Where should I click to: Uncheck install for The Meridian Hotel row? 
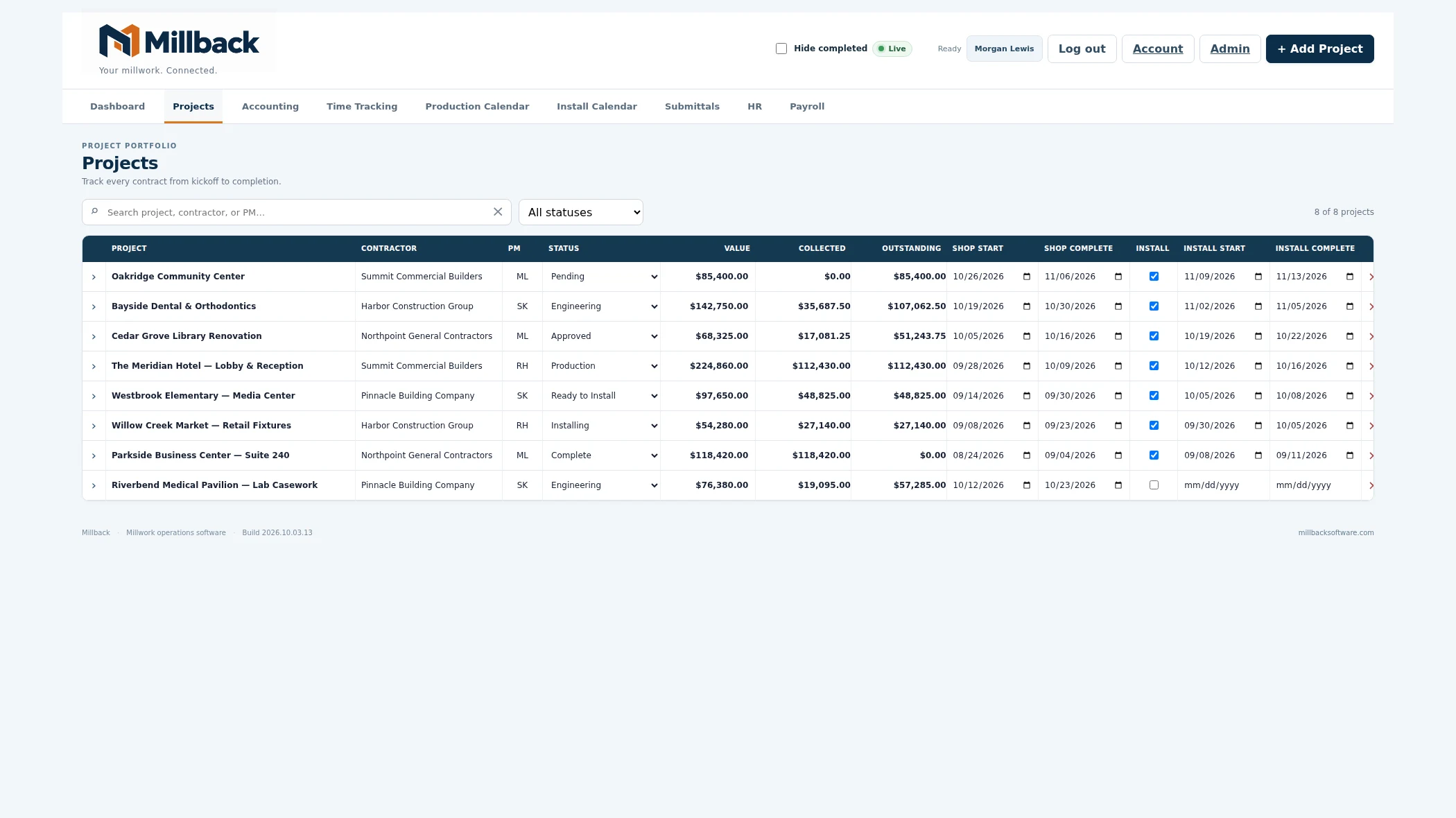tap(1154, 365)
